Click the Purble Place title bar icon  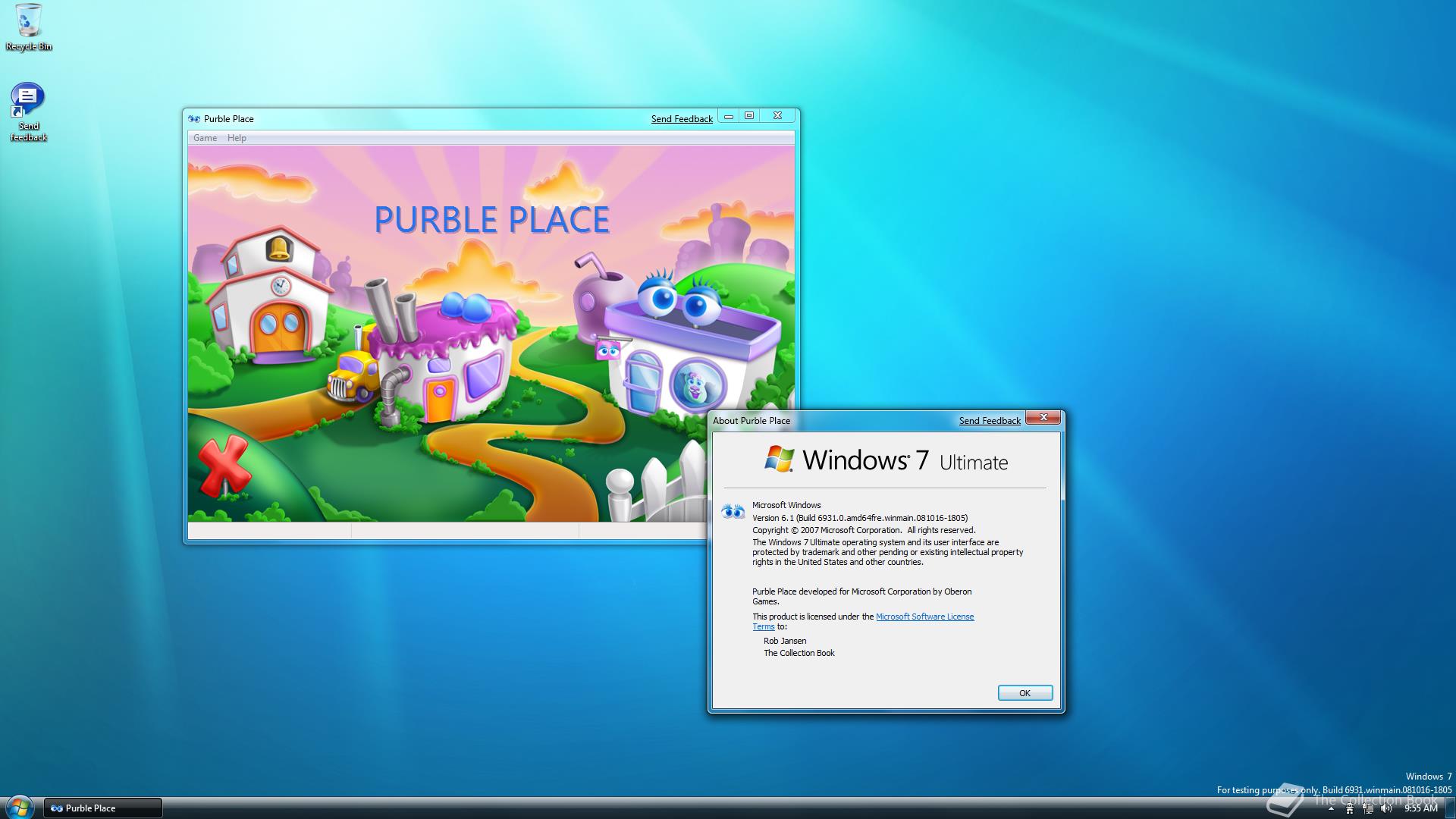point(194,118)
